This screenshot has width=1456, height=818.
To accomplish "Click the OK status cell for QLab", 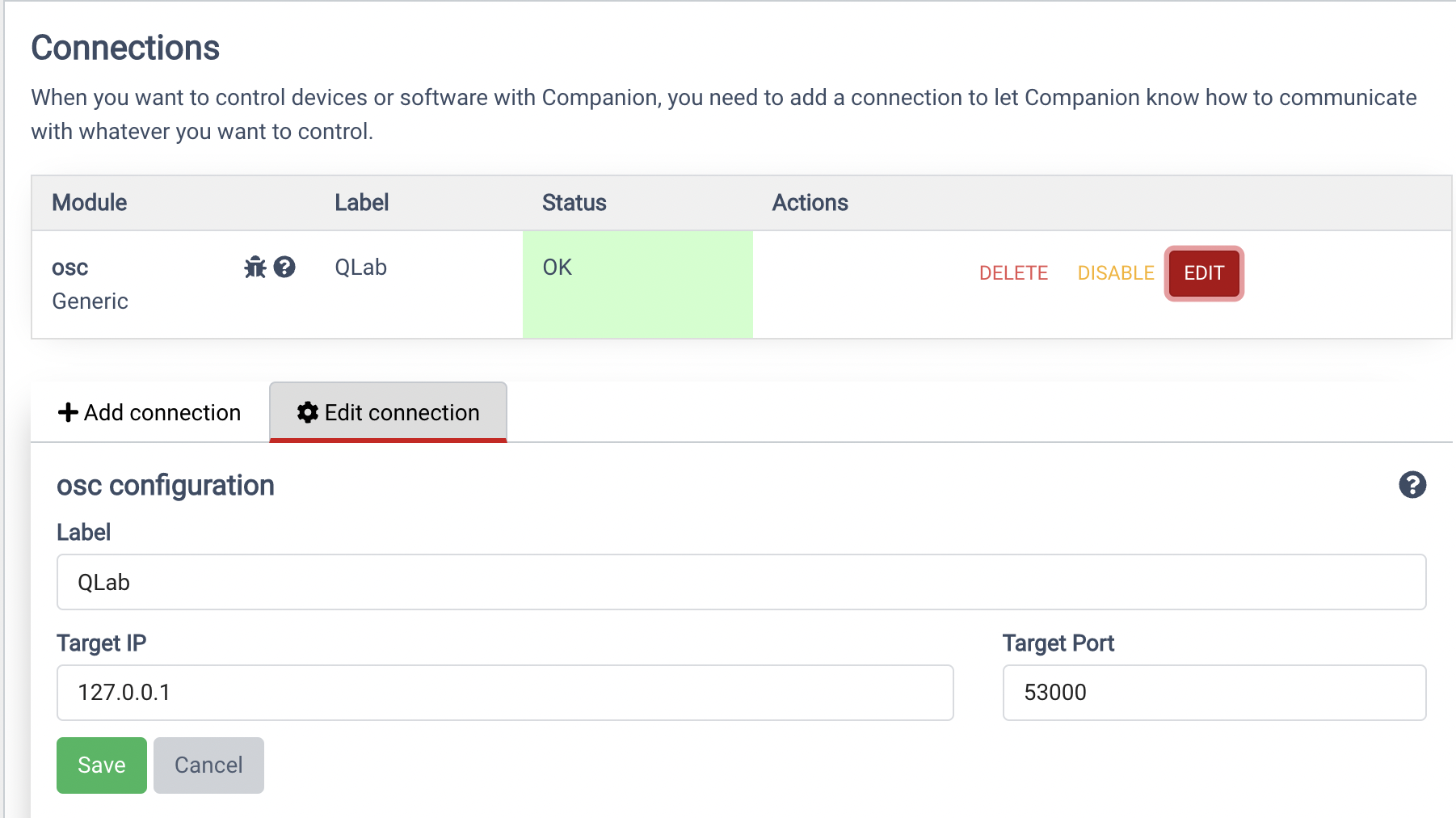I will coord(638,283).
